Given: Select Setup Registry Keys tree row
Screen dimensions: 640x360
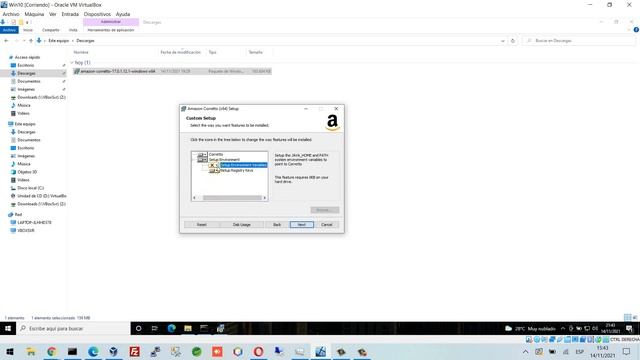Looking at the screenshot, I should pyautogui.click(x=237, y=171).
